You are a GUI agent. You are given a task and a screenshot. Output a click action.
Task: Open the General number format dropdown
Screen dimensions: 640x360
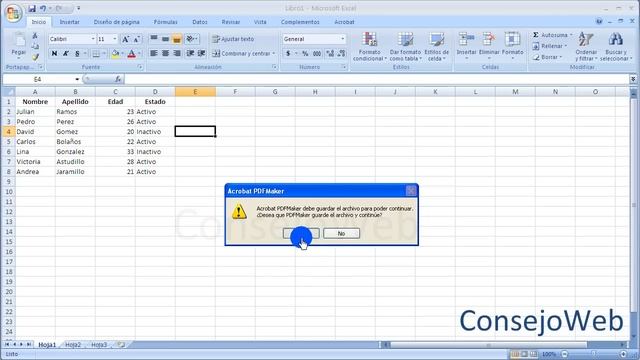tap(342, 39)
